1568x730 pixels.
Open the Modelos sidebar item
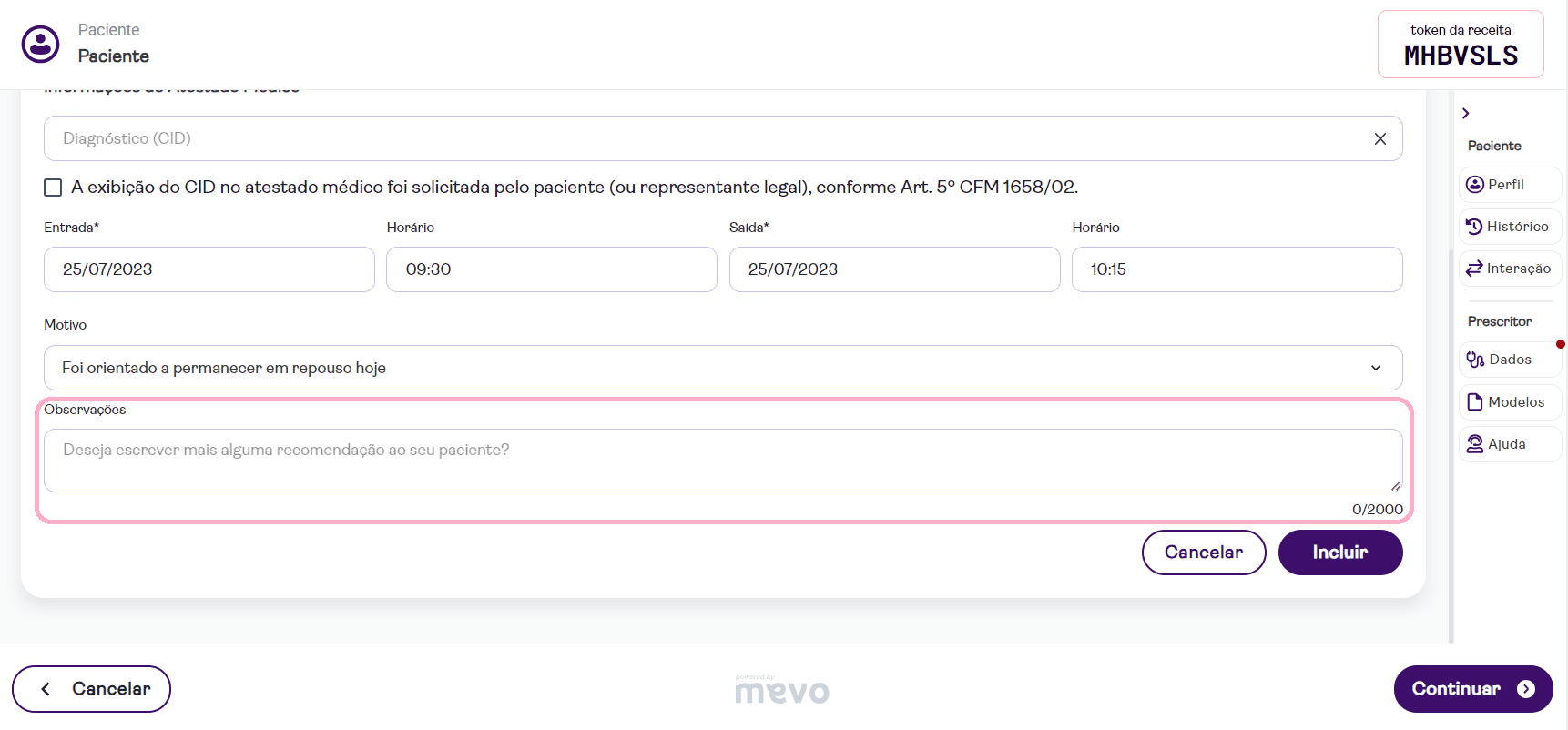pyautogui.click(x=1509, y=402)
